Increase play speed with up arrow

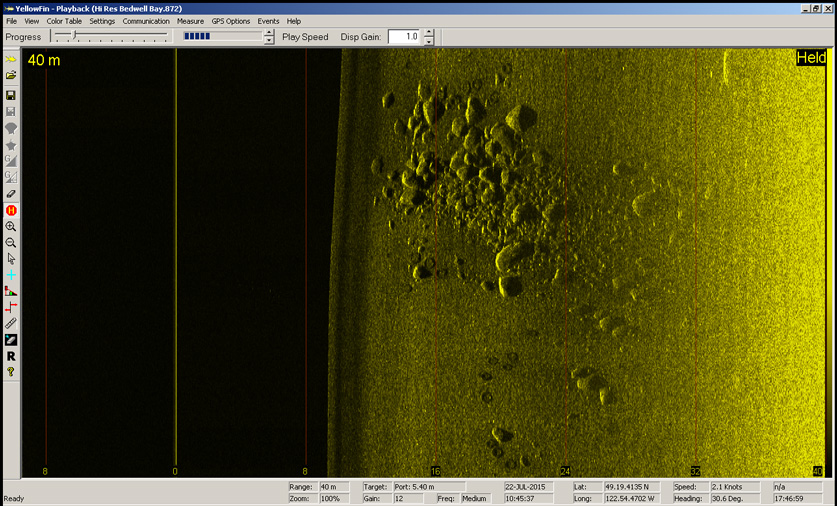[269, 32]
